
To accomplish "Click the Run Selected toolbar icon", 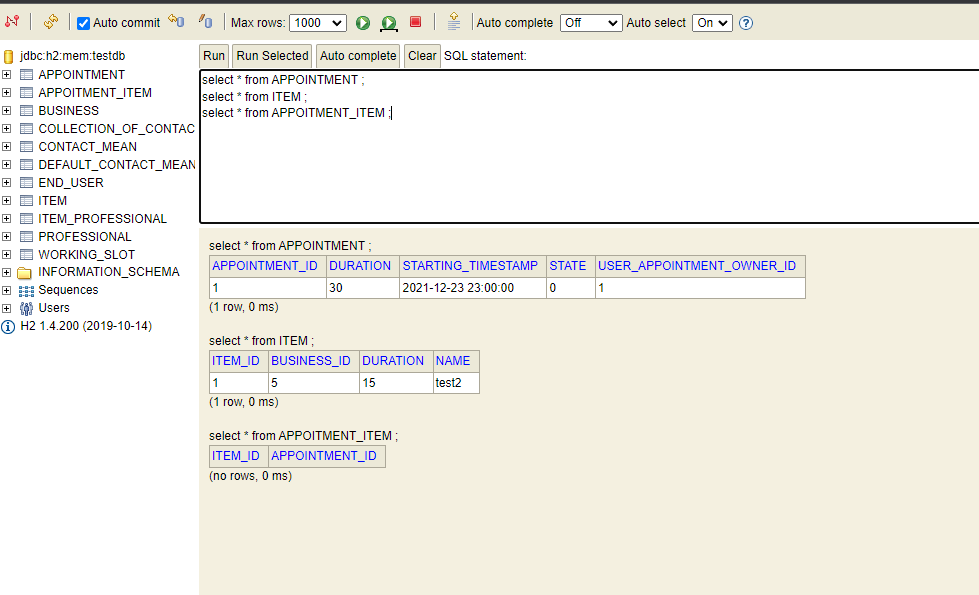I will tap(389, 23).
